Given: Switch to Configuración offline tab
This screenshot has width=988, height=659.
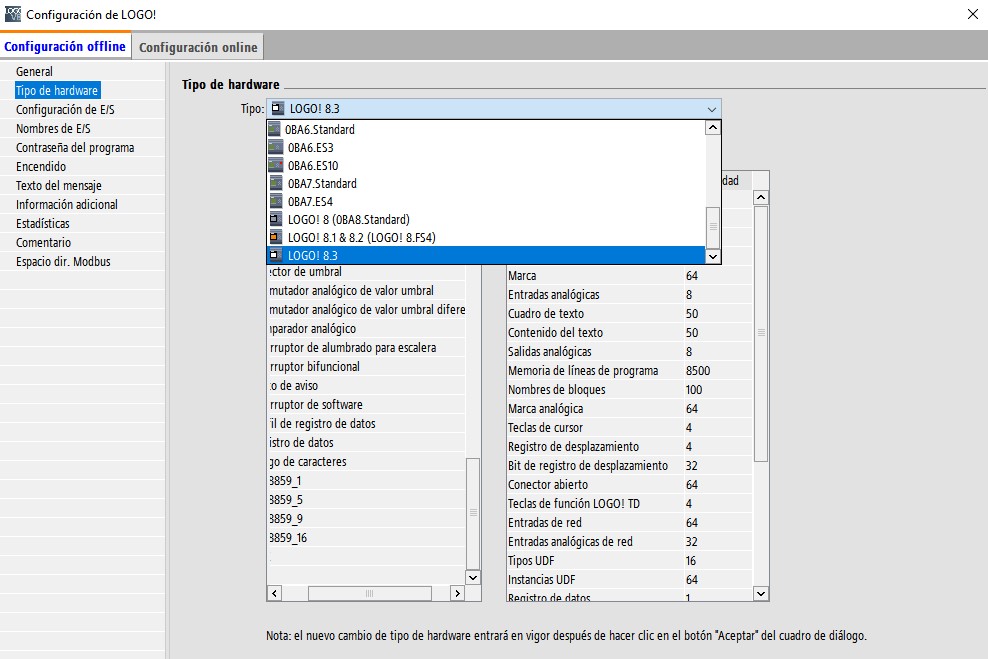Looking at the screenshot, I should 65,47.
